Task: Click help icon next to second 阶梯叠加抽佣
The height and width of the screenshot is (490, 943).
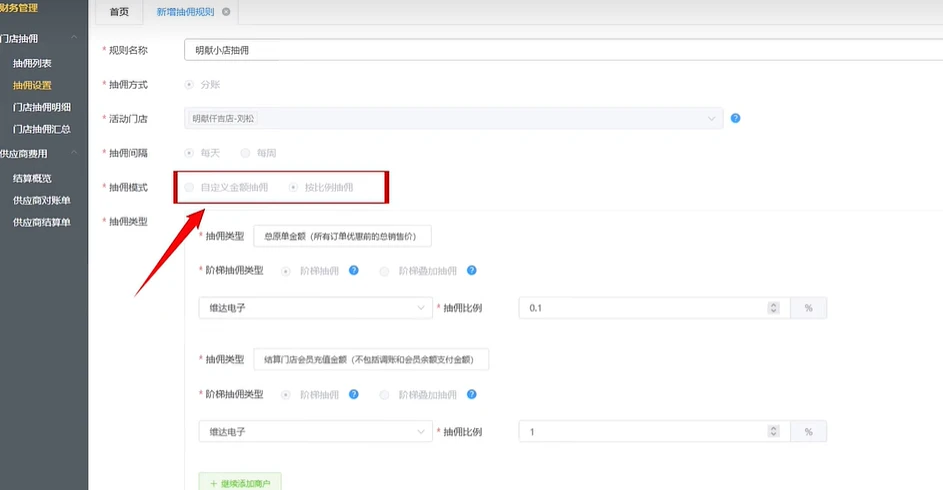Action: click(472, 394)
